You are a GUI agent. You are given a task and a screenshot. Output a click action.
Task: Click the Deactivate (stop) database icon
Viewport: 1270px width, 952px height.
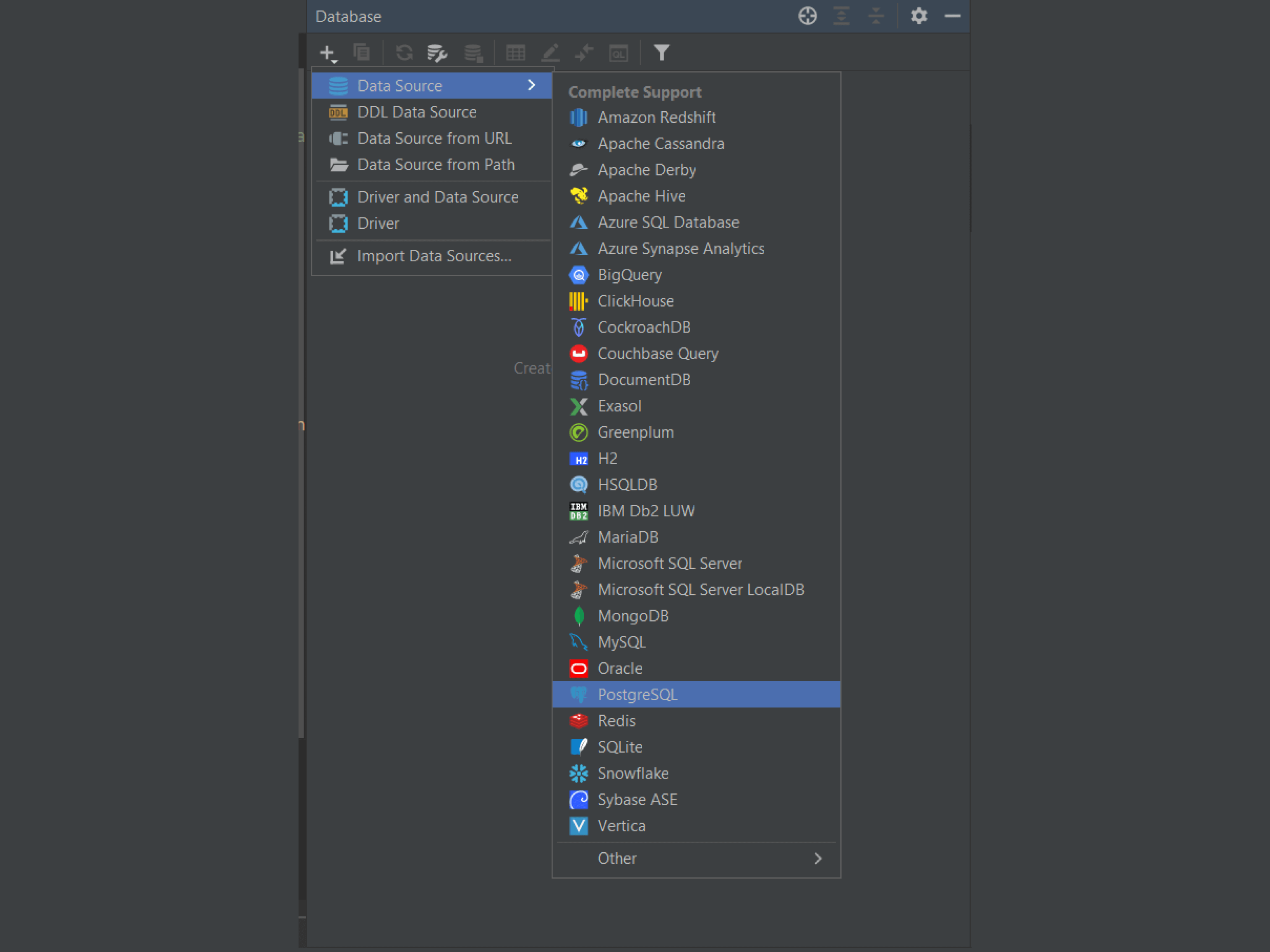(474, 53)
